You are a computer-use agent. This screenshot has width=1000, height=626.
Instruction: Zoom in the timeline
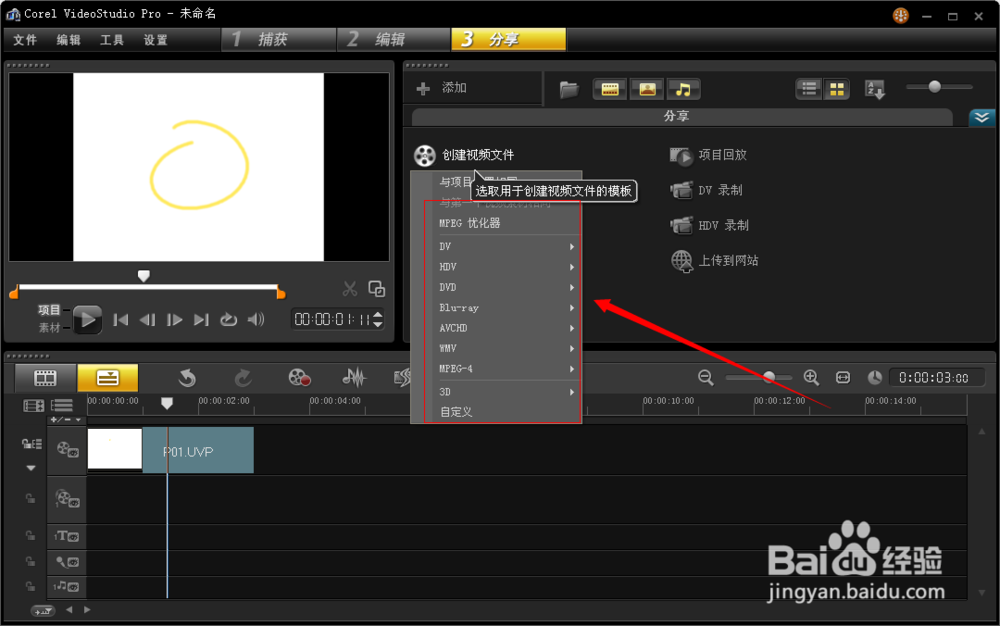pos(811,377)
